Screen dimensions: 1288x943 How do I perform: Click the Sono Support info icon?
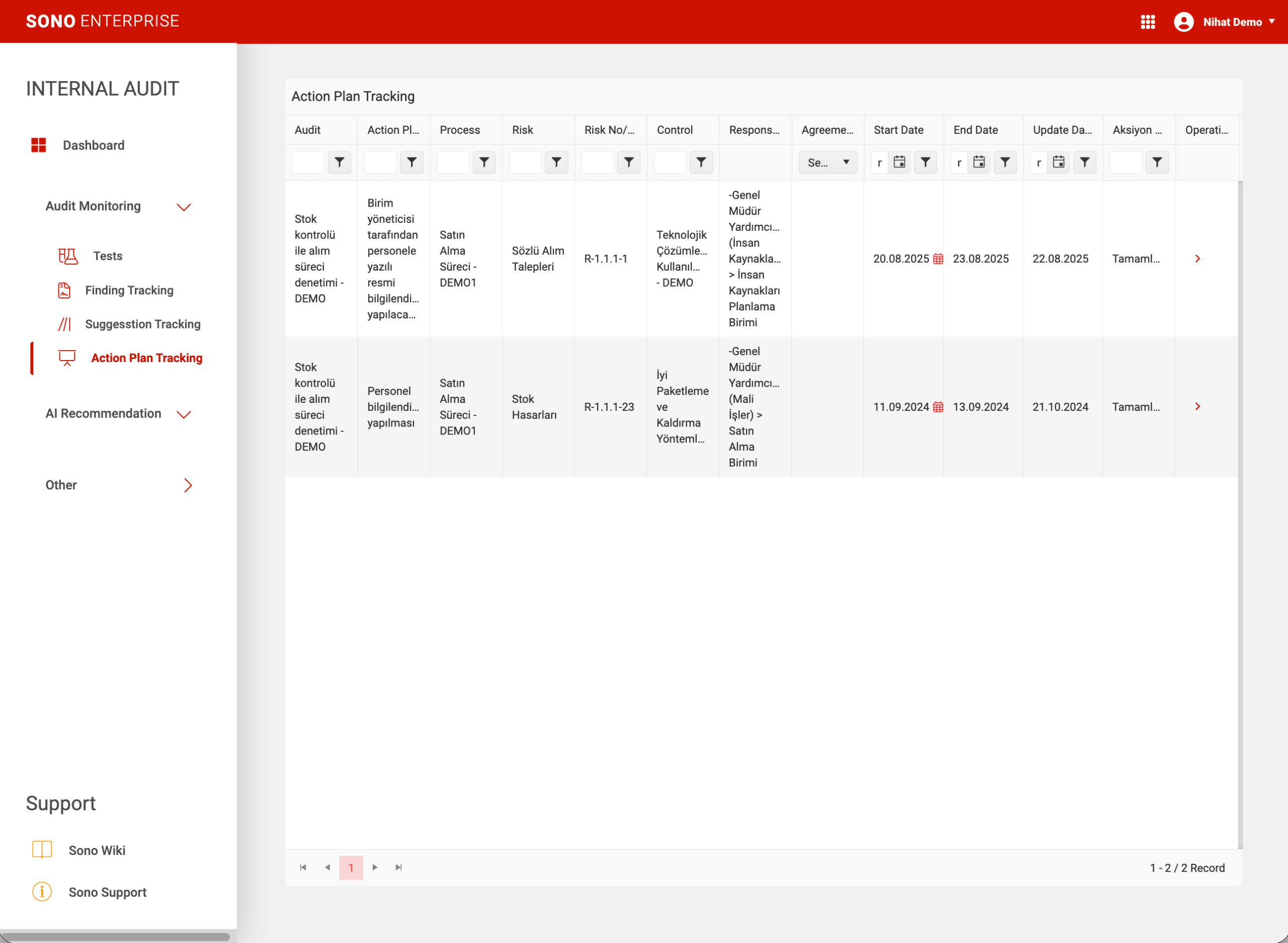click(42, 892)
